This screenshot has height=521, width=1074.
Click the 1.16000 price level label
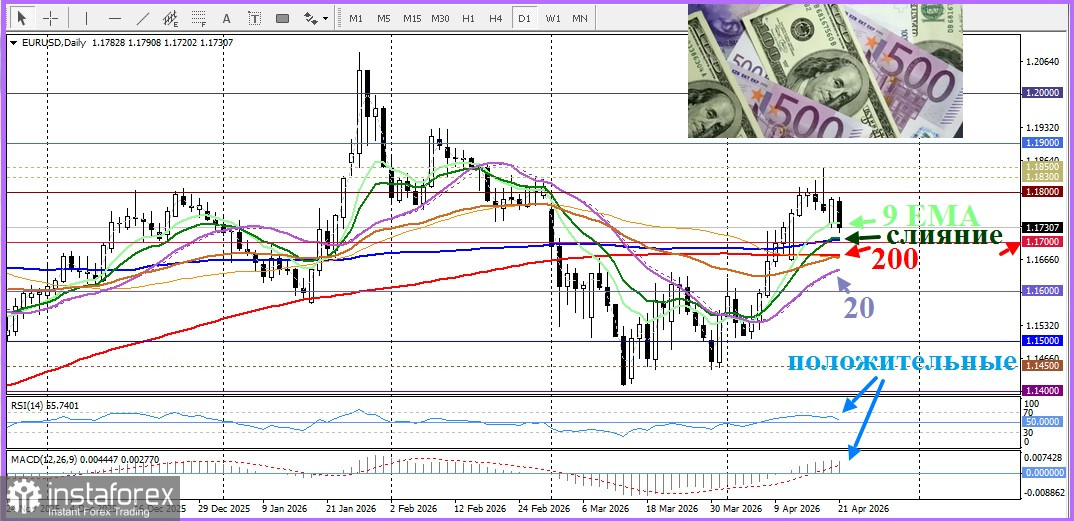(1043, 291)
